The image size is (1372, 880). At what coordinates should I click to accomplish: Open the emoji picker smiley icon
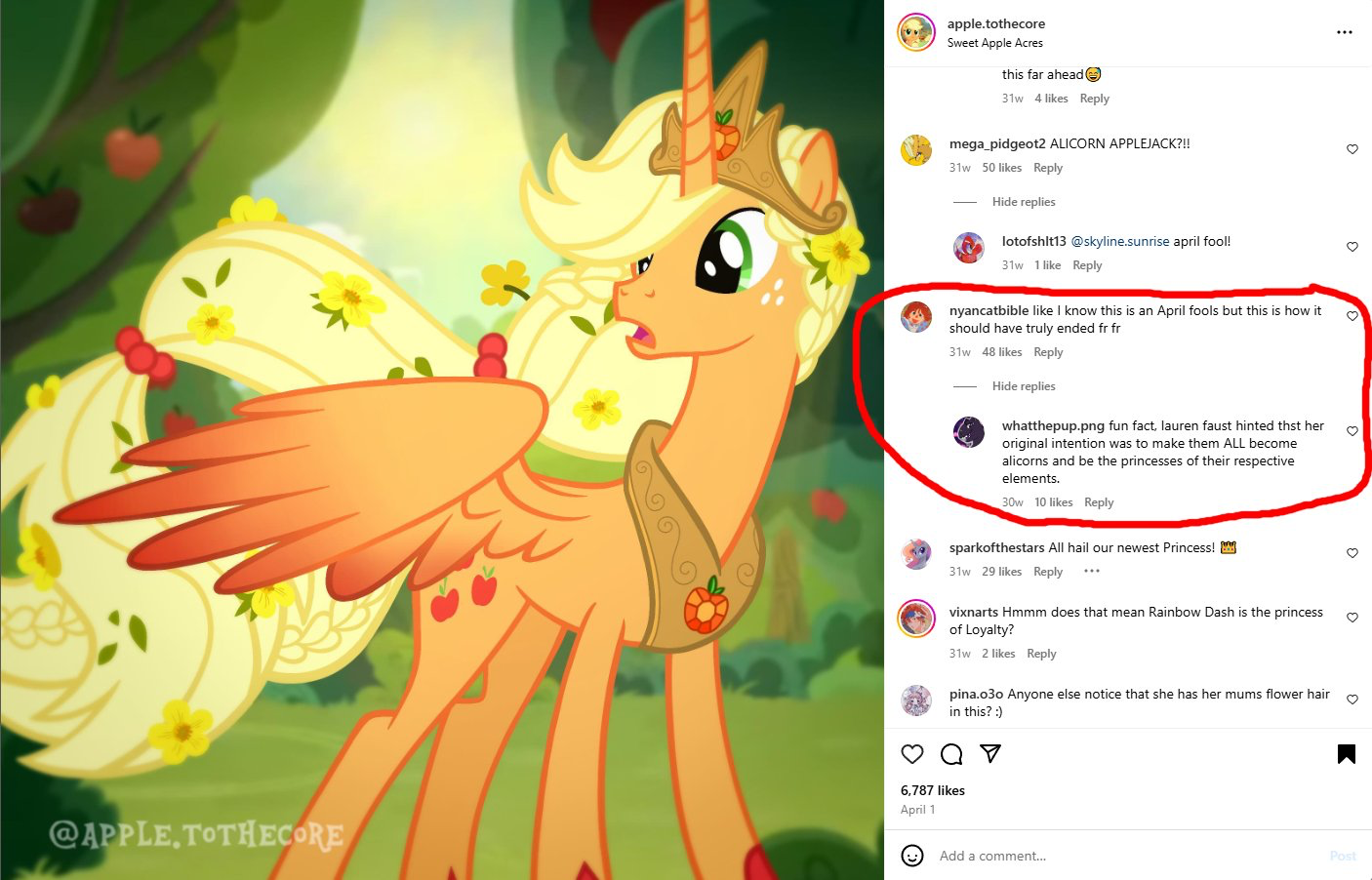[912, 856]
